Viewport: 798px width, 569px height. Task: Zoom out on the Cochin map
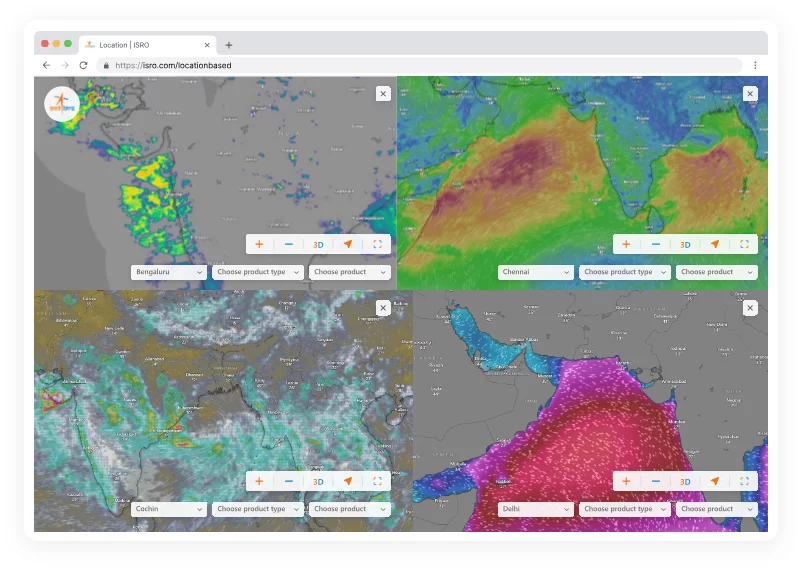pos(289,481)
